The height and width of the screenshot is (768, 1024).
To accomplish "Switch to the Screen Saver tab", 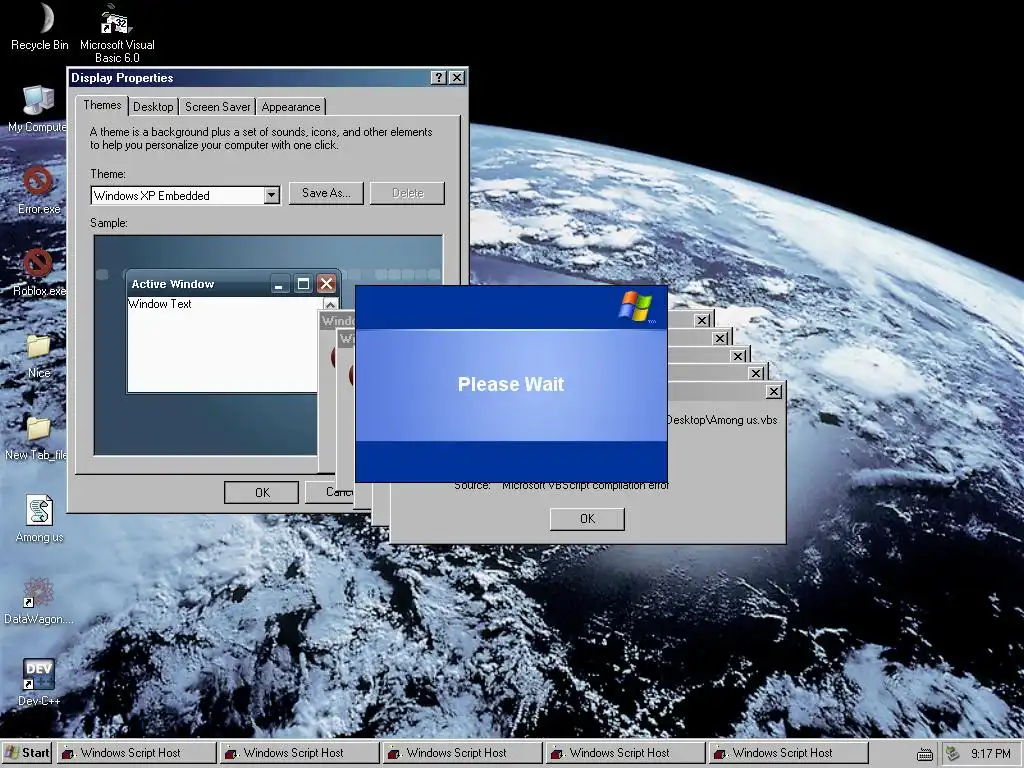I will pyautogui.click(x=217, y=107).
